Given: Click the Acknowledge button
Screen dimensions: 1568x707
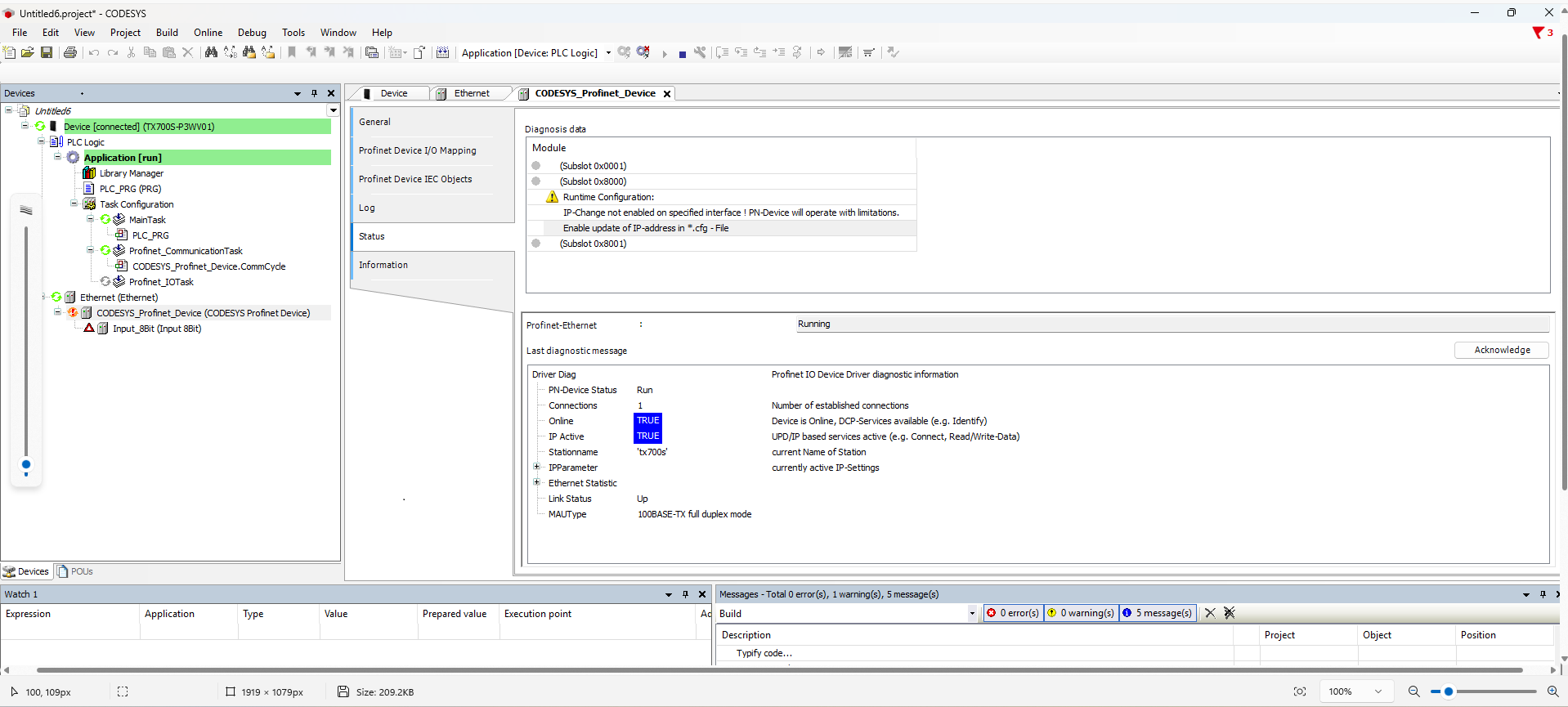Looking at the screenshot, I should click(x=1502, y=350).
